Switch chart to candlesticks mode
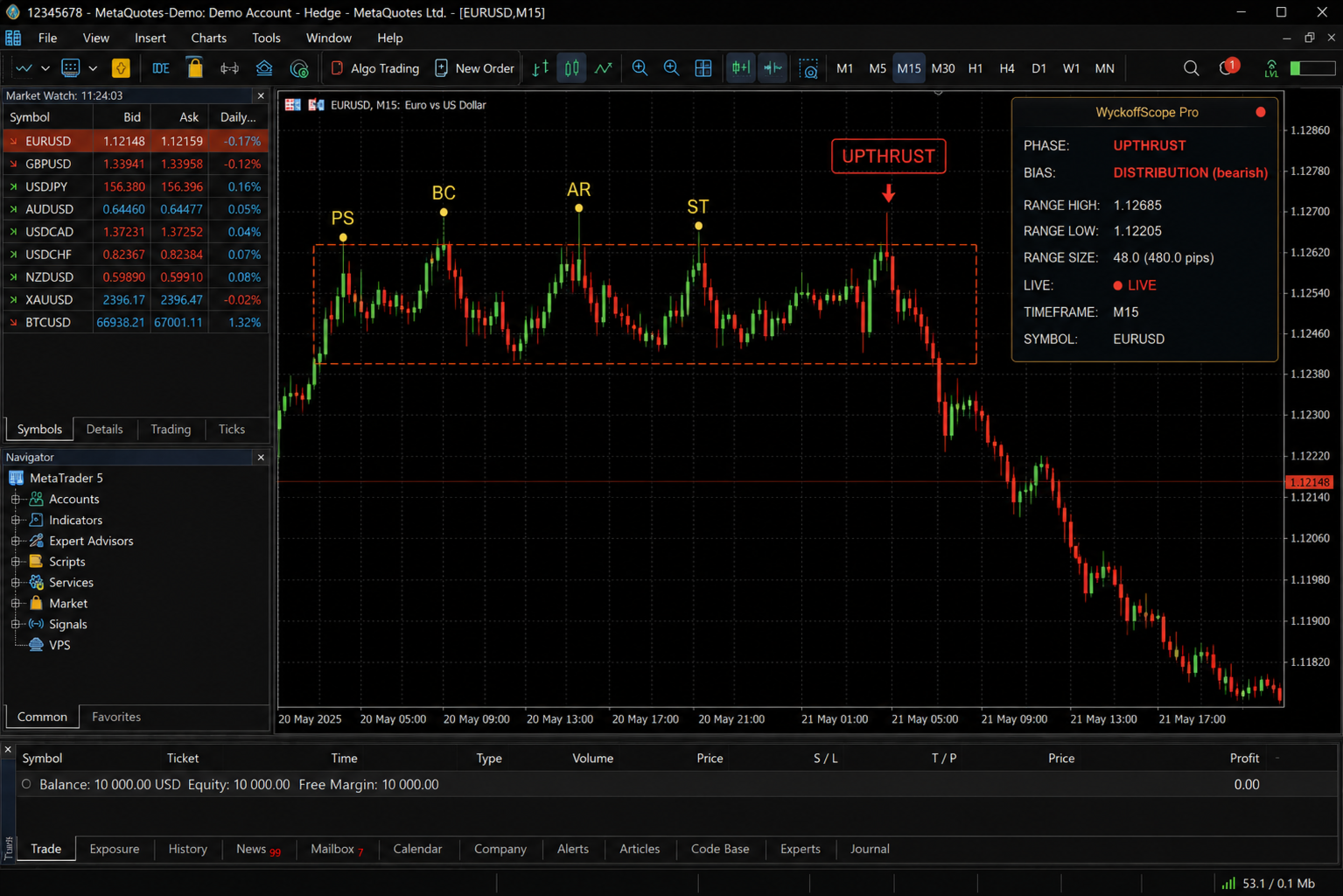 coord(572,68)
